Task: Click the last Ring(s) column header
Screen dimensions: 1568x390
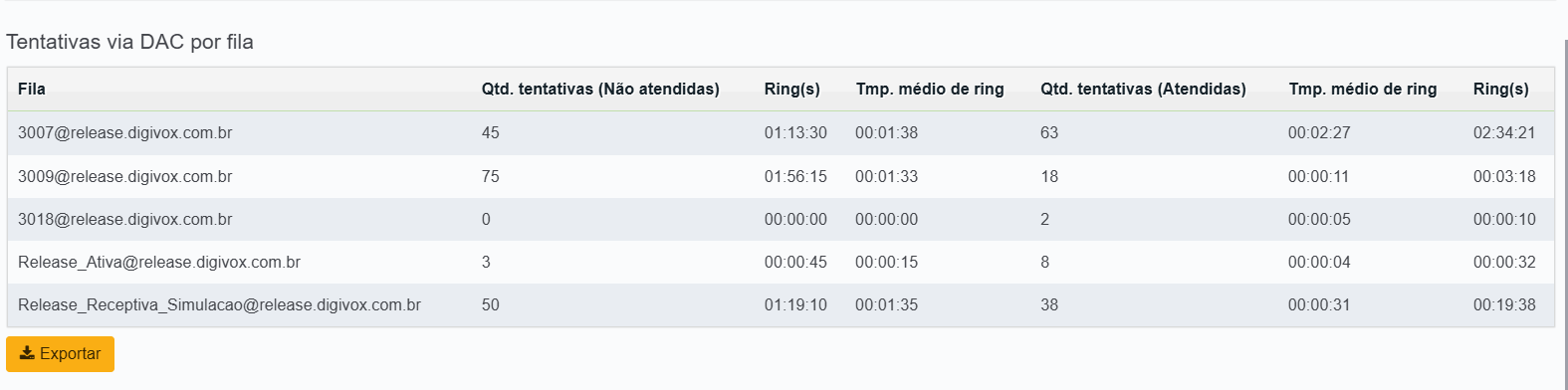Action: (1501, 89)
